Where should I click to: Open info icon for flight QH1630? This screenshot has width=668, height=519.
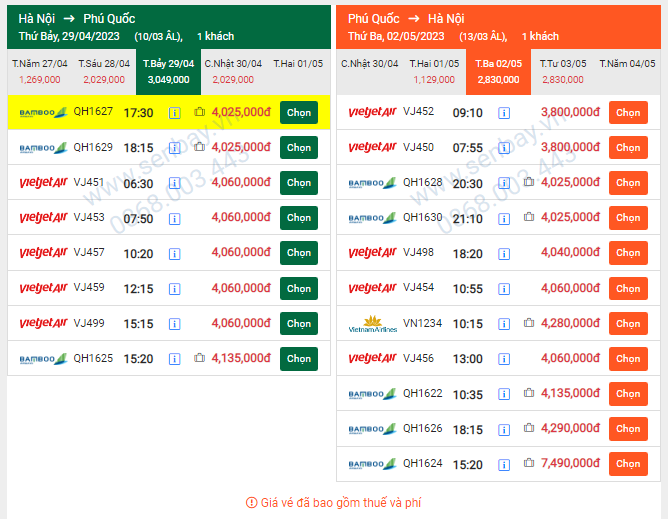[504, 219]
